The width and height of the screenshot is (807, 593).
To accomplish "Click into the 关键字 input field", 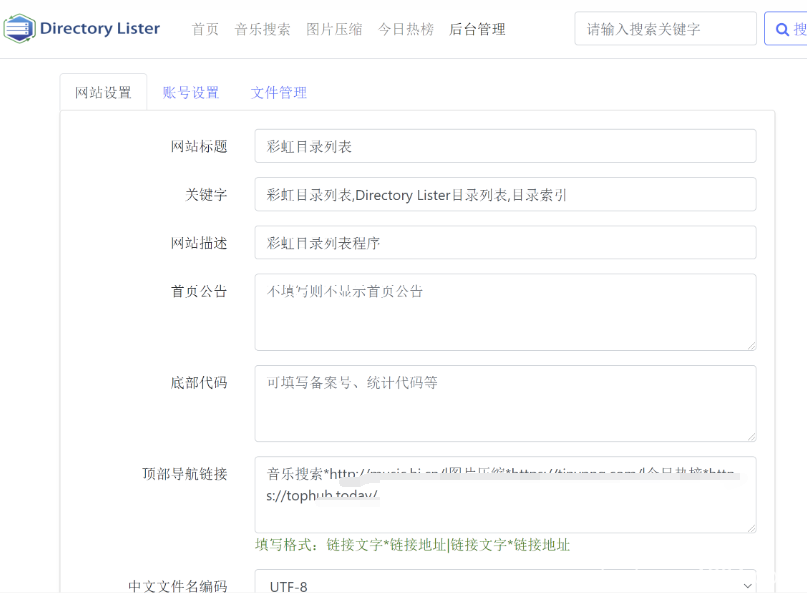I will coord(505,194).
